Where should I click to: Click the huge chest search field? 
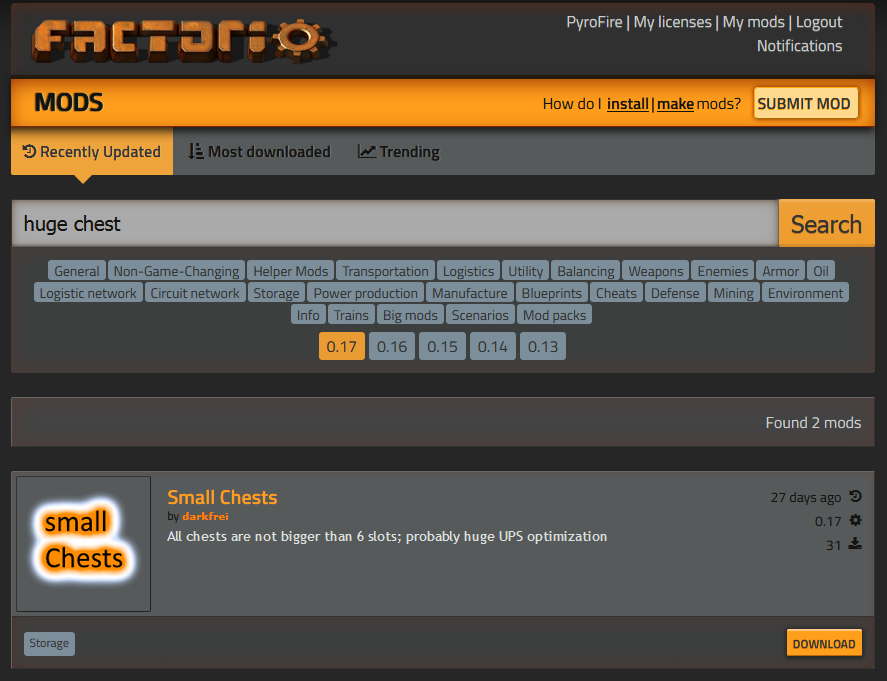click(x=395, y=223)
